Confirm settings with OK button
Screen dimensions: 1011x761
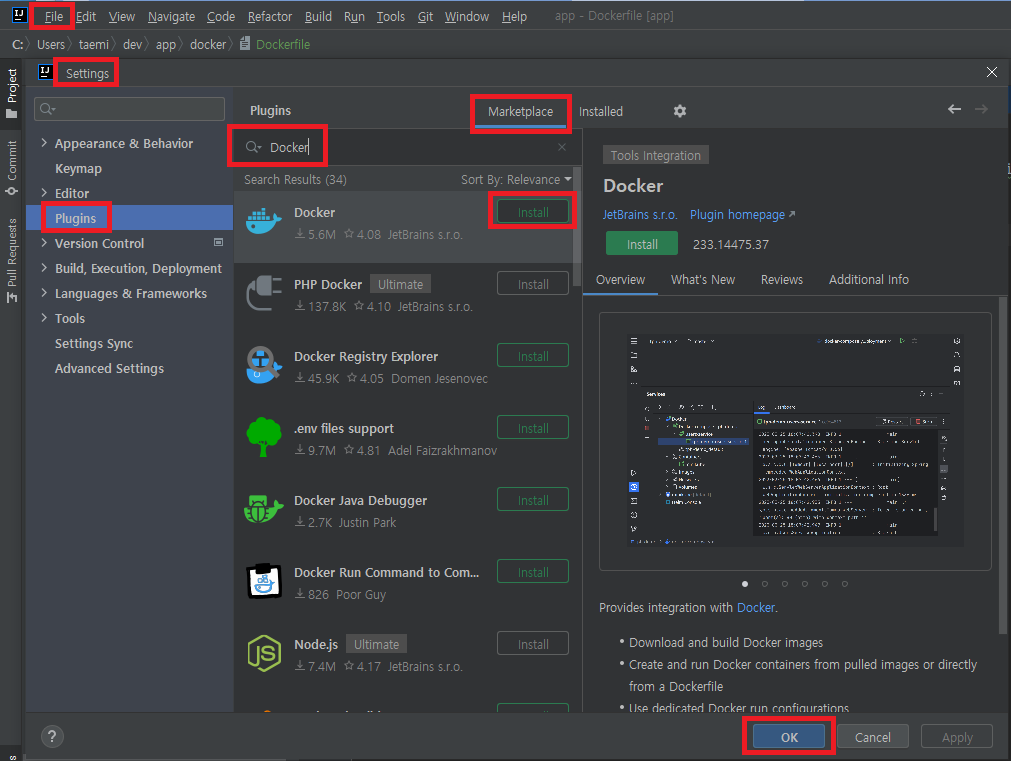(x=789, y=736)
